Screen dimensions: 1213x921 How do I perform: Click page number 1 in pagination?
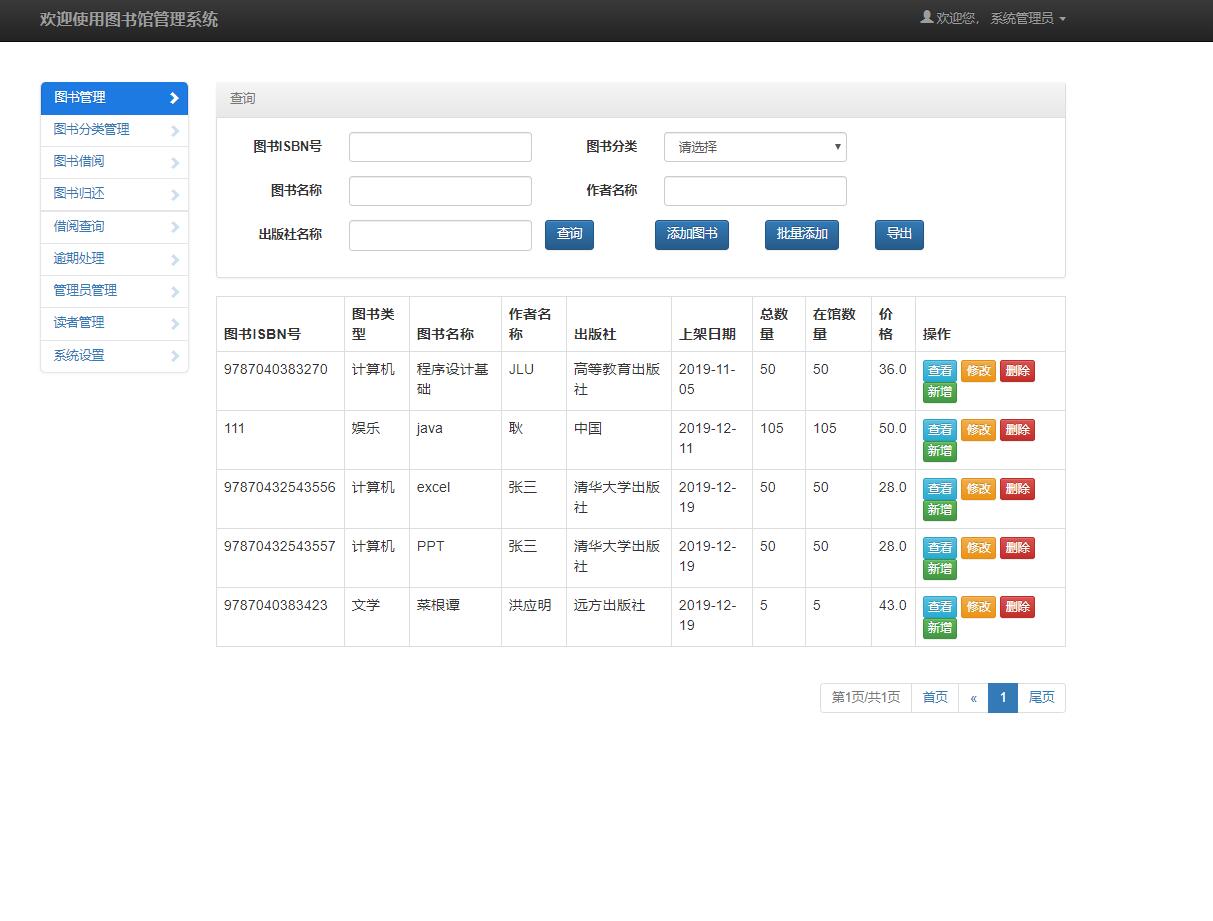[1002, 697]
